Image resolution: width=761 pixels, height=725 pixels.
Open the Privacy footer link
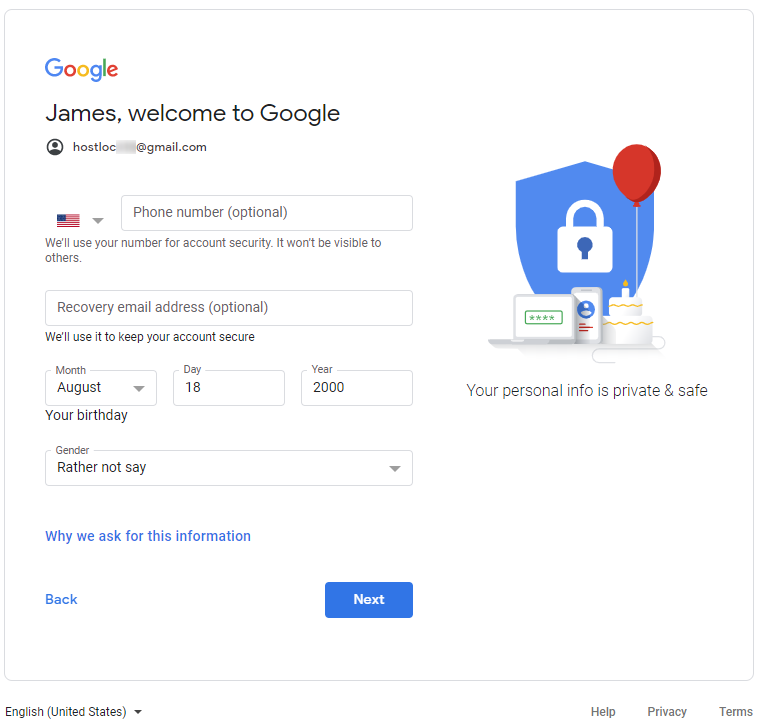667,712
